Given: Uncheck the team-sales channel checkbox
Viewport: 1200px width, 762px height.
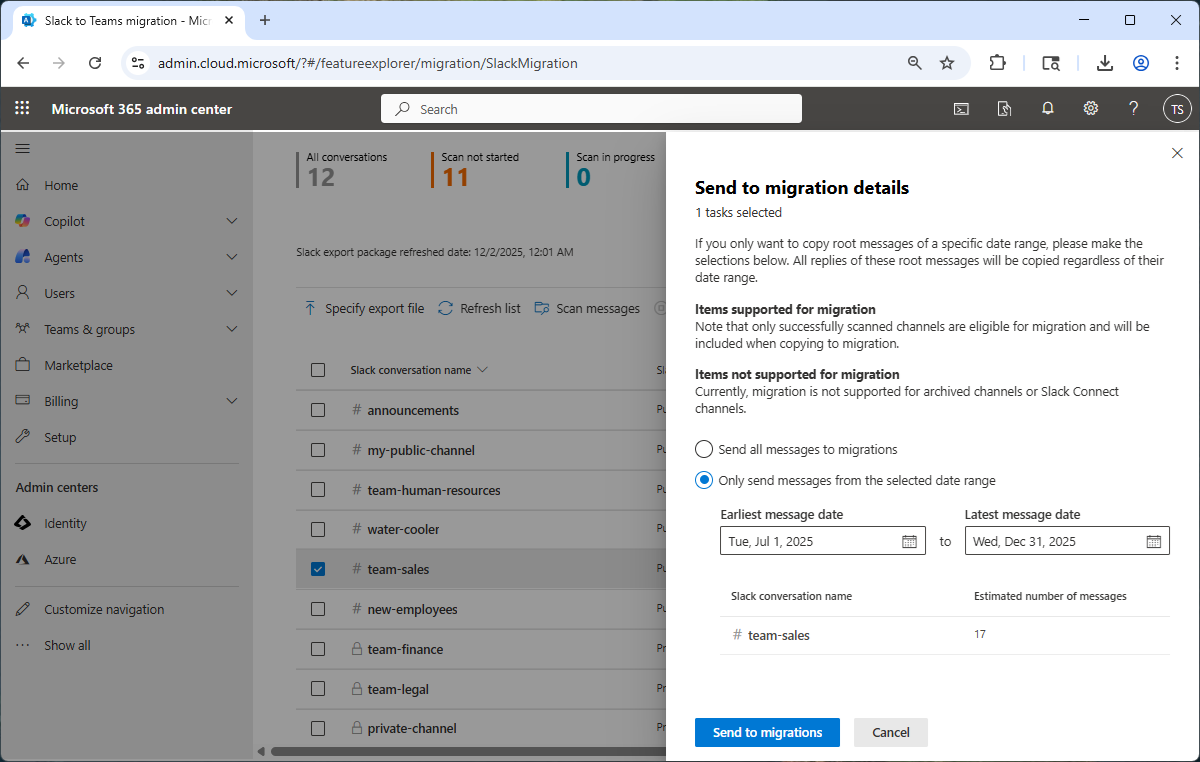Looking at the screenshot, I should (x=318, y=568).
